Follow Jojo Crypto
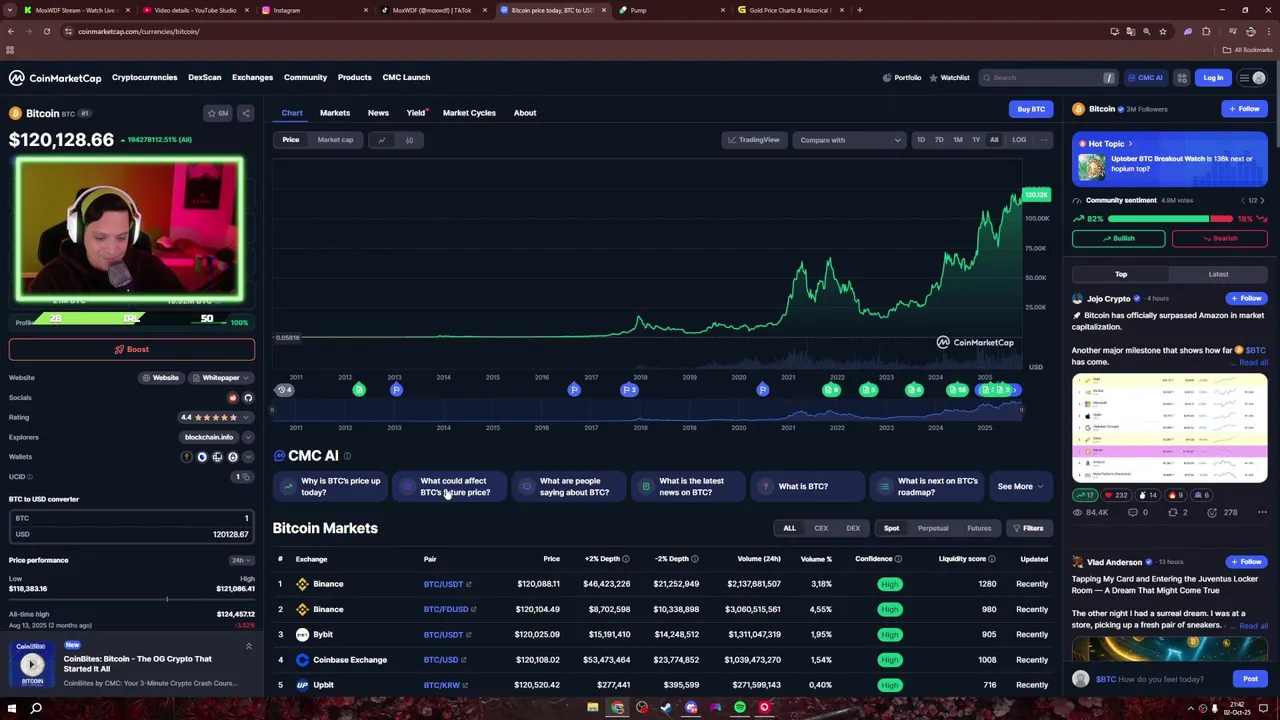 1246,299
